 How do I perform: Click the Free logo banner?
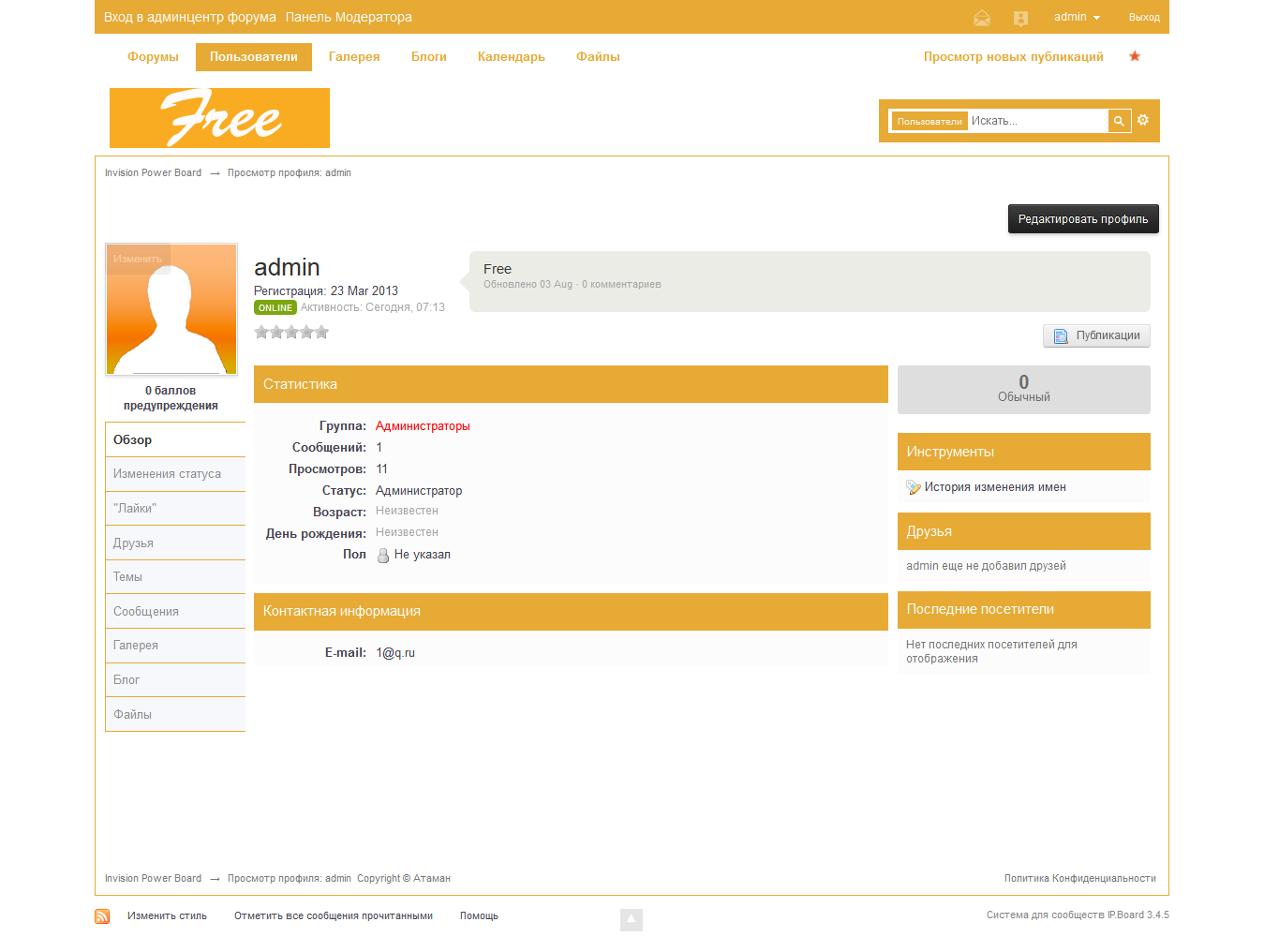[219, 118]
